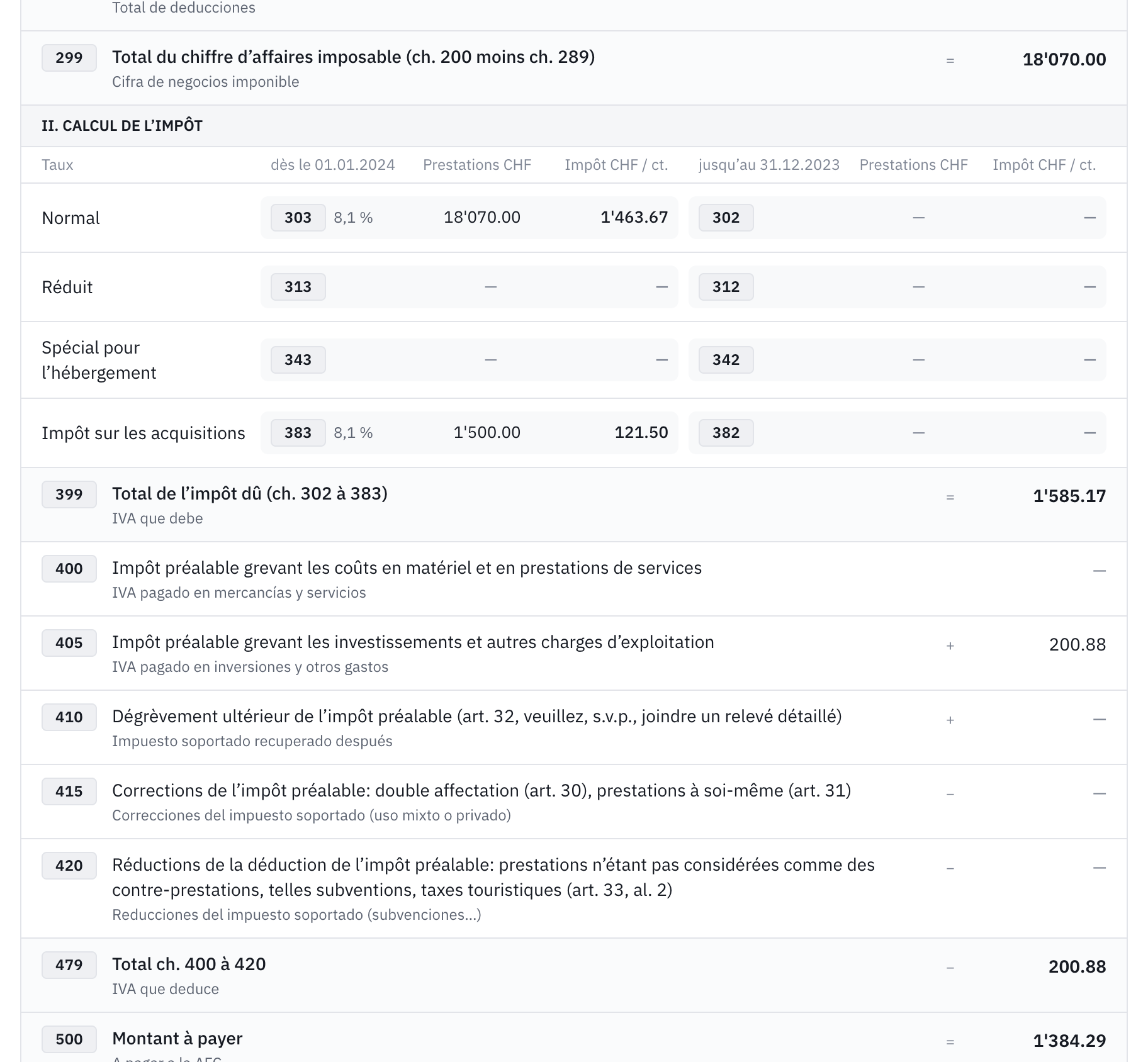
Task: Select the 303 normal rate badge
Action: 298,218
